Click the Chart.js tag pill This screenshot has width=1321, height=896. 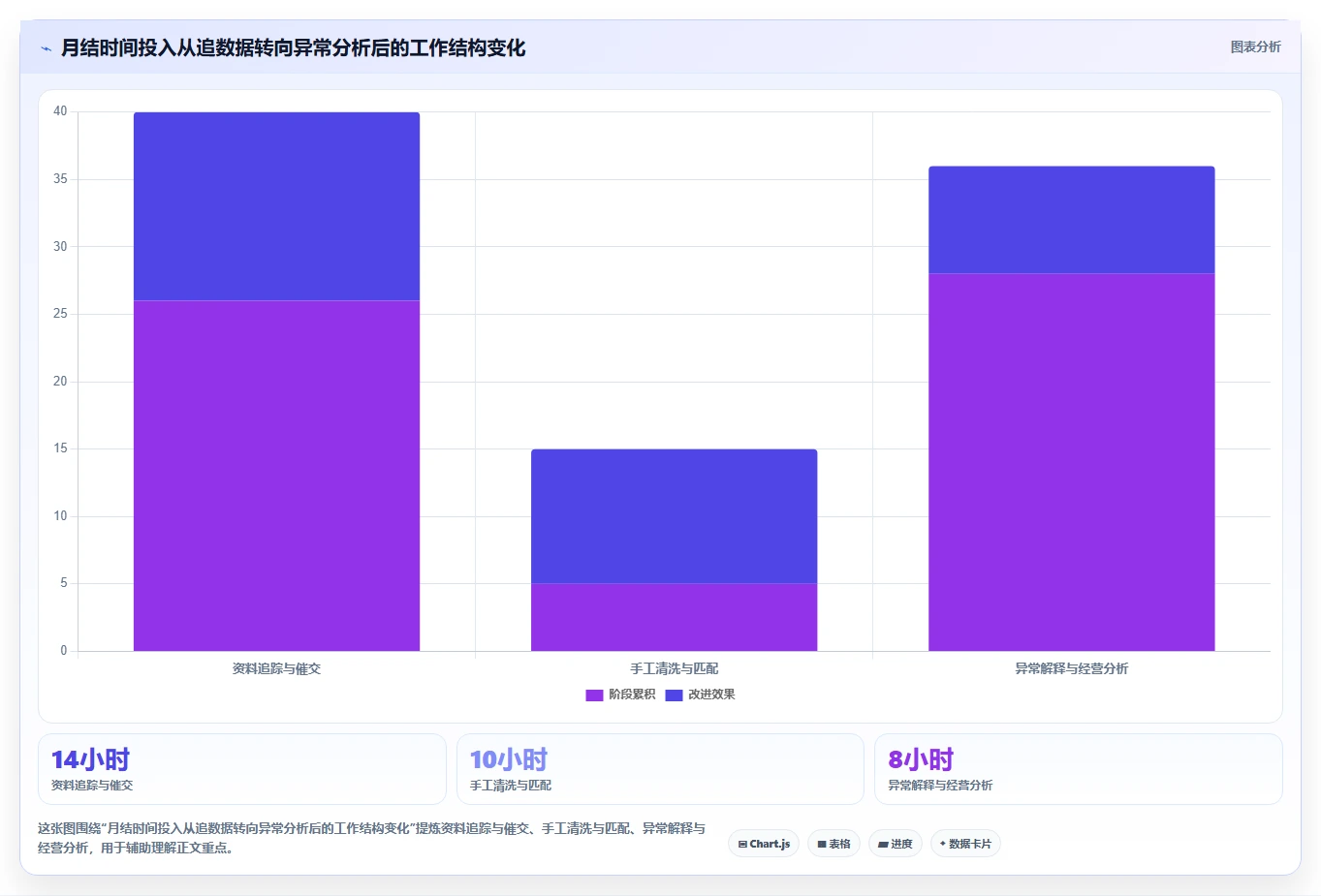764,844
